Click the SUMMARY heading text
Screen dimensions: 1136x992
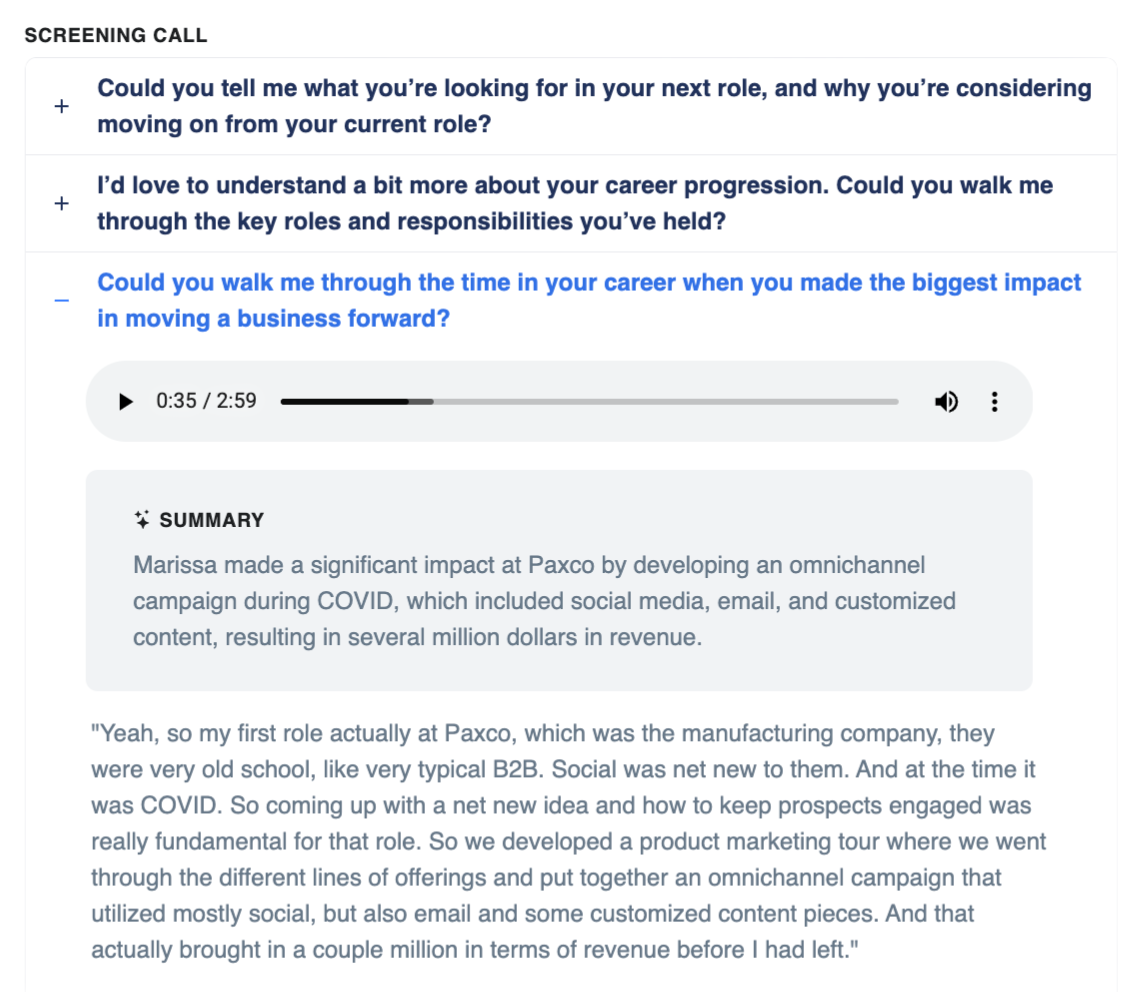(x=212, y=520)
